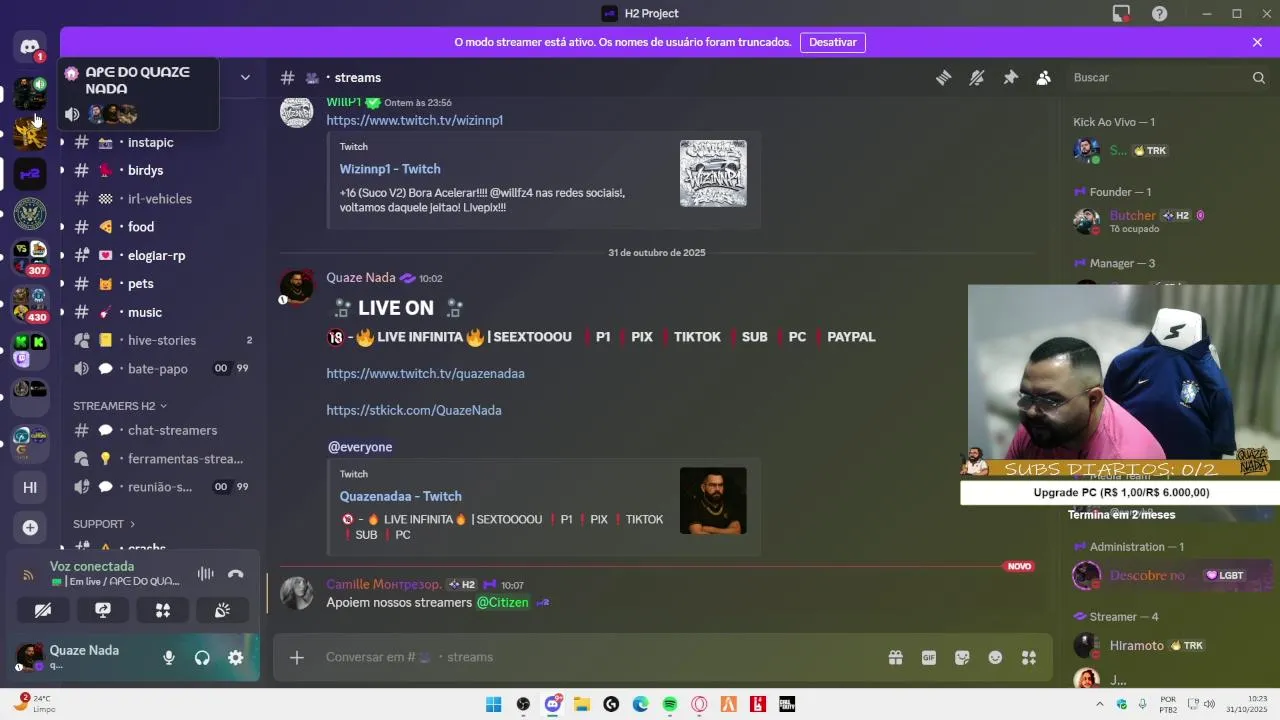Viewport: 1280px width, 720px height.
Task: Toggle camera in voice panel
Action: click(43, 610)
